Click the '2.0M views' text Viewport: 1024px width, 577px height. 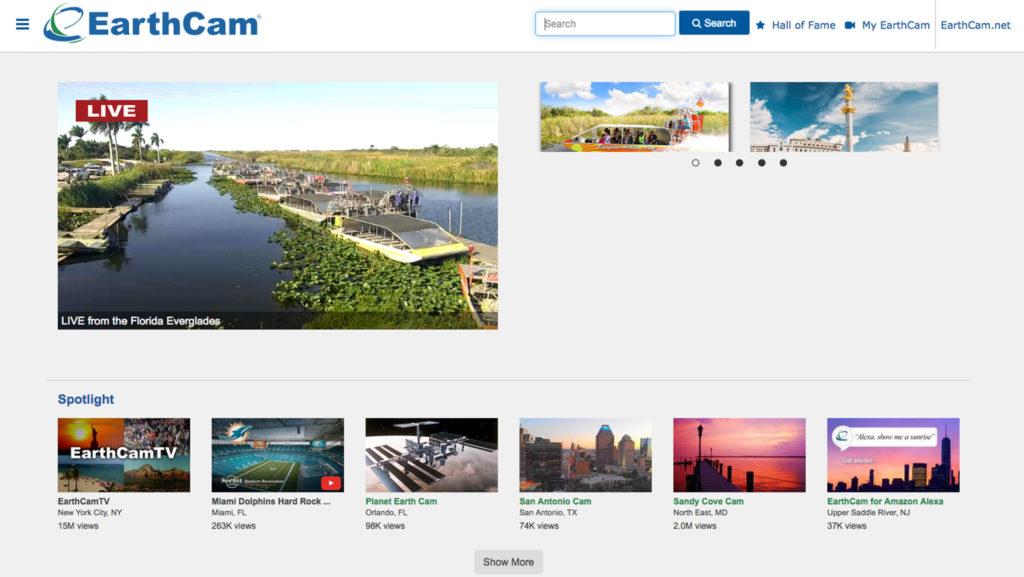click(695, 525)
